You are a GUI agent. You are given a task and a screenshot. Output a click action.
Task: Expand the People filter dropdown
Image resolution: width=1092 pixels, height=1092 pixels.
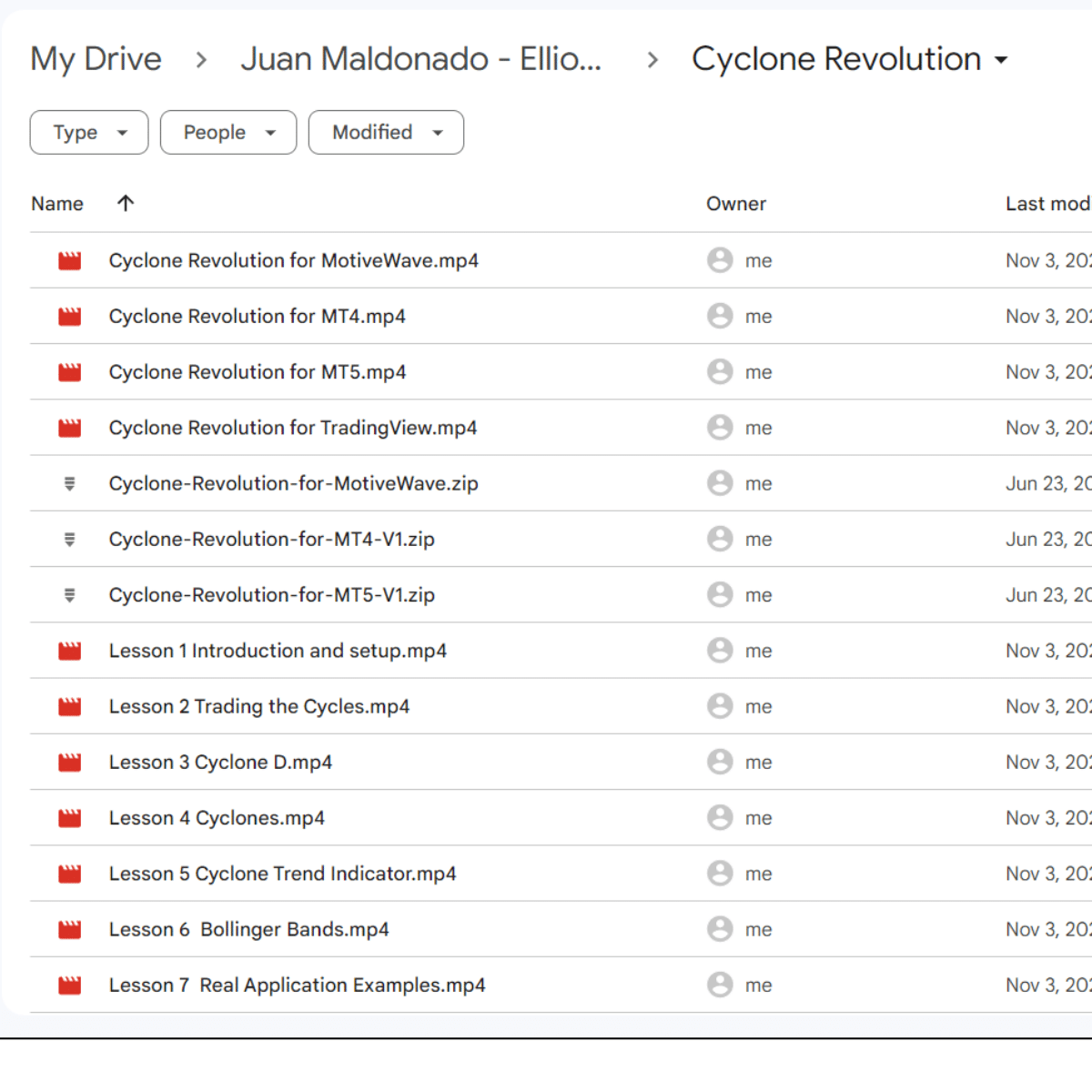coord(228,133)
